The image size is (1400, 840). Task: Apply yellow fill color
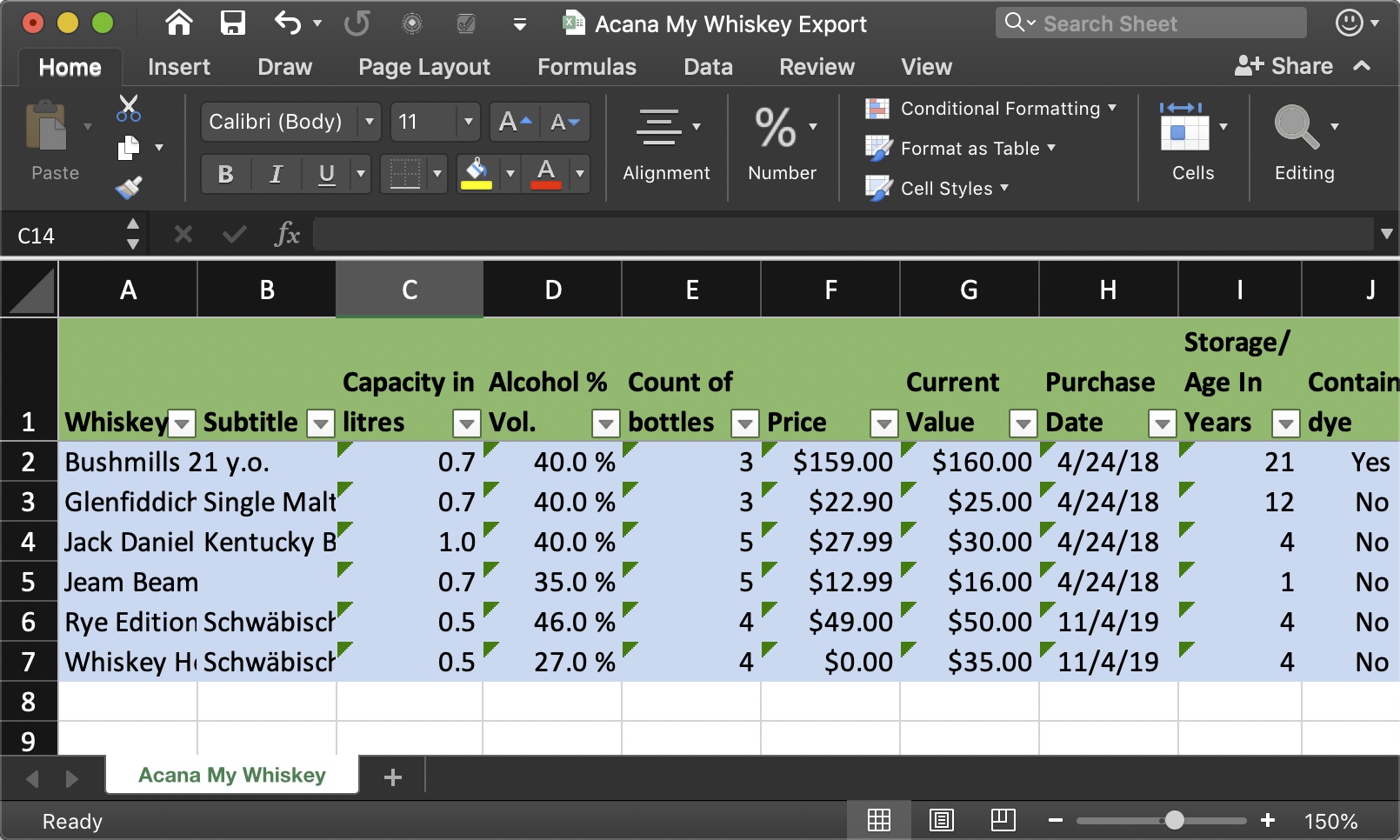tap(477, 174)
